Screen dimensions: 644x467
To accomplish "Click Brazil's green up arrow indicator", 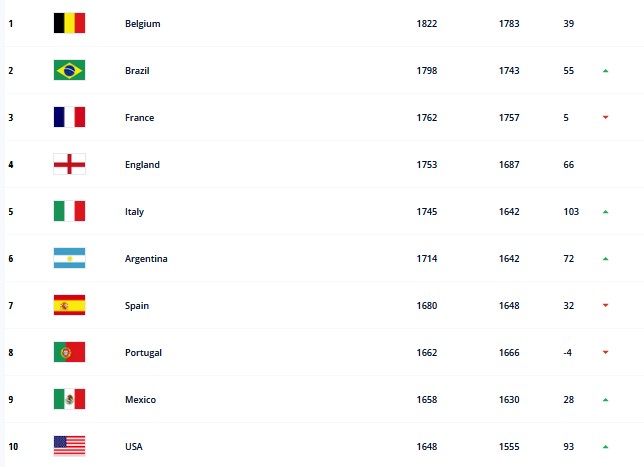I will pos(605,71).
